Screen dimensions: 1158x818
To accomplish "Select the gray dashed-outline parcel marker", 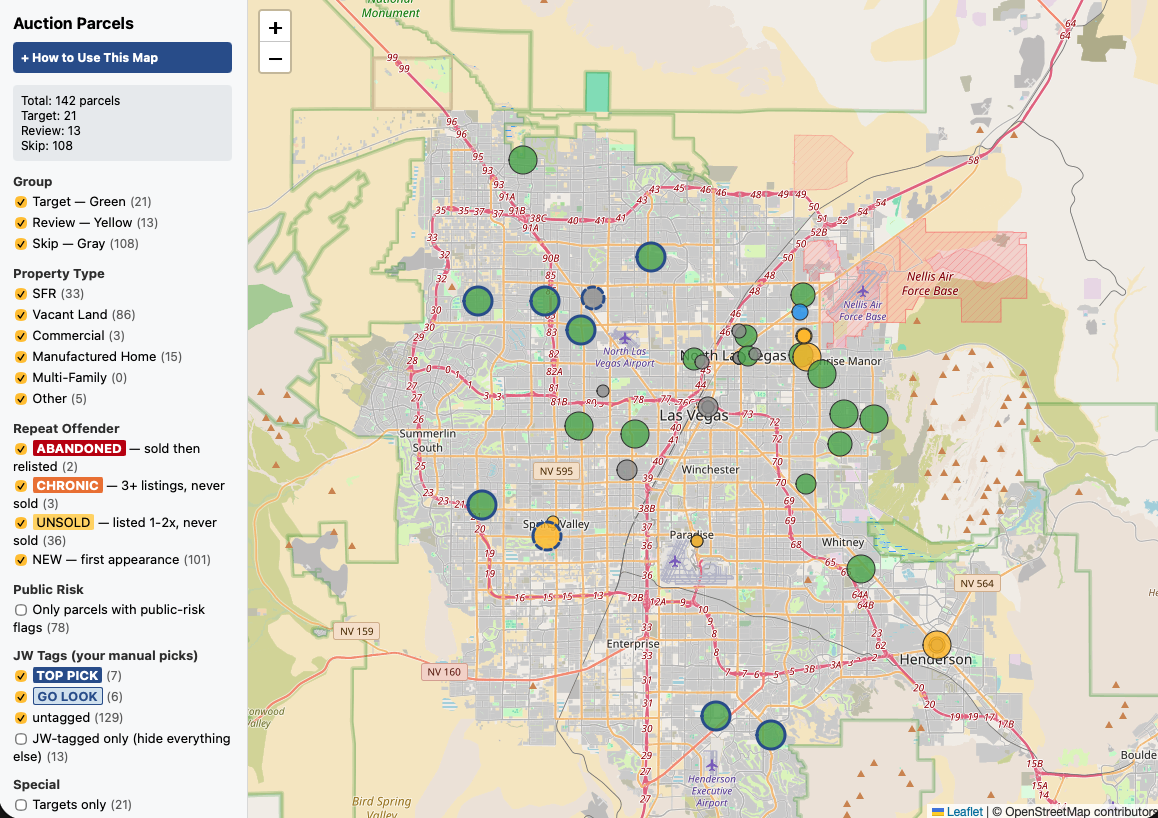I will tap(592, 298).
